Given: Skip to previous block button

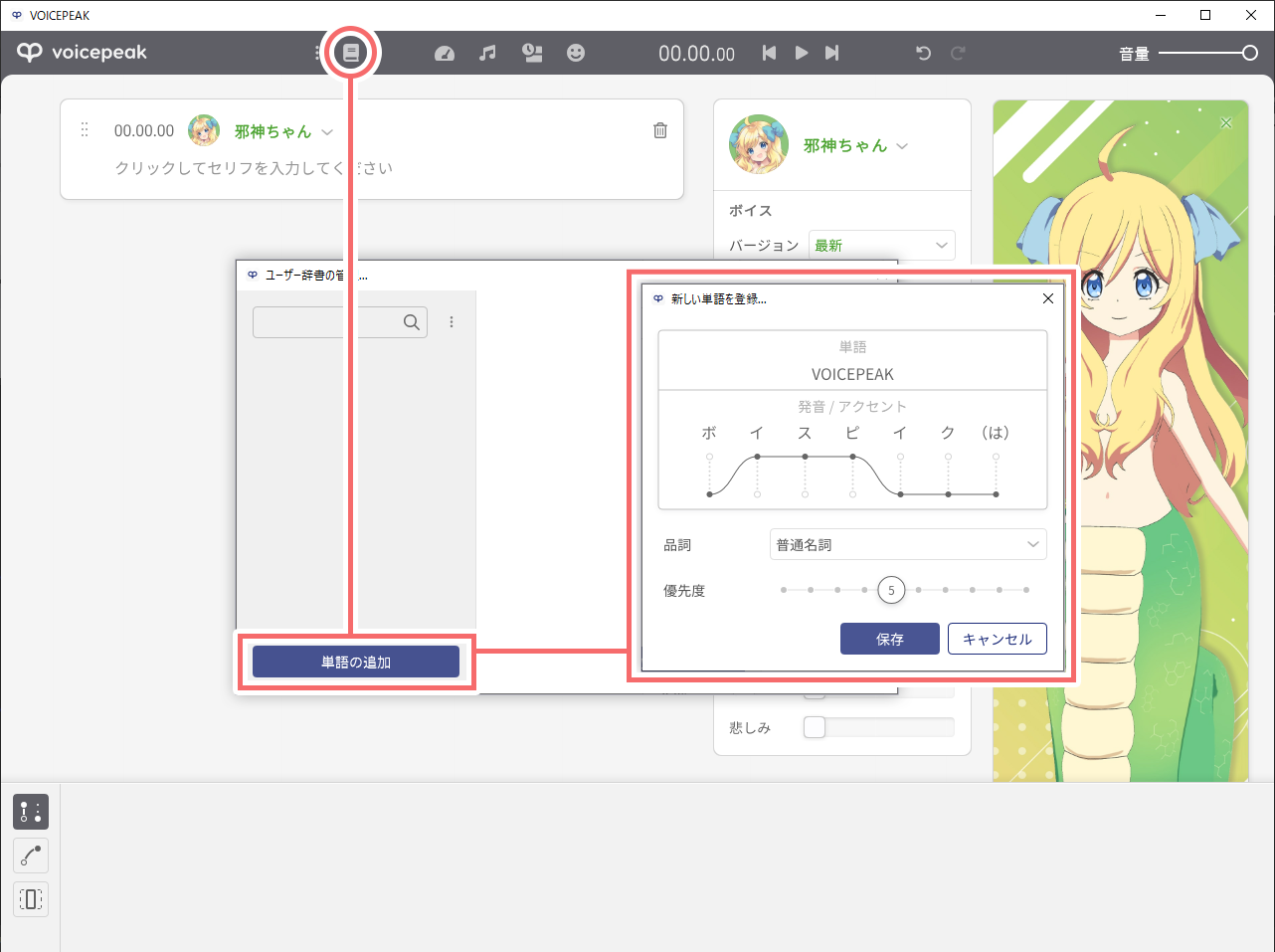Looking at the screenshot, I should pyautogui.click(x=769, y=53).
